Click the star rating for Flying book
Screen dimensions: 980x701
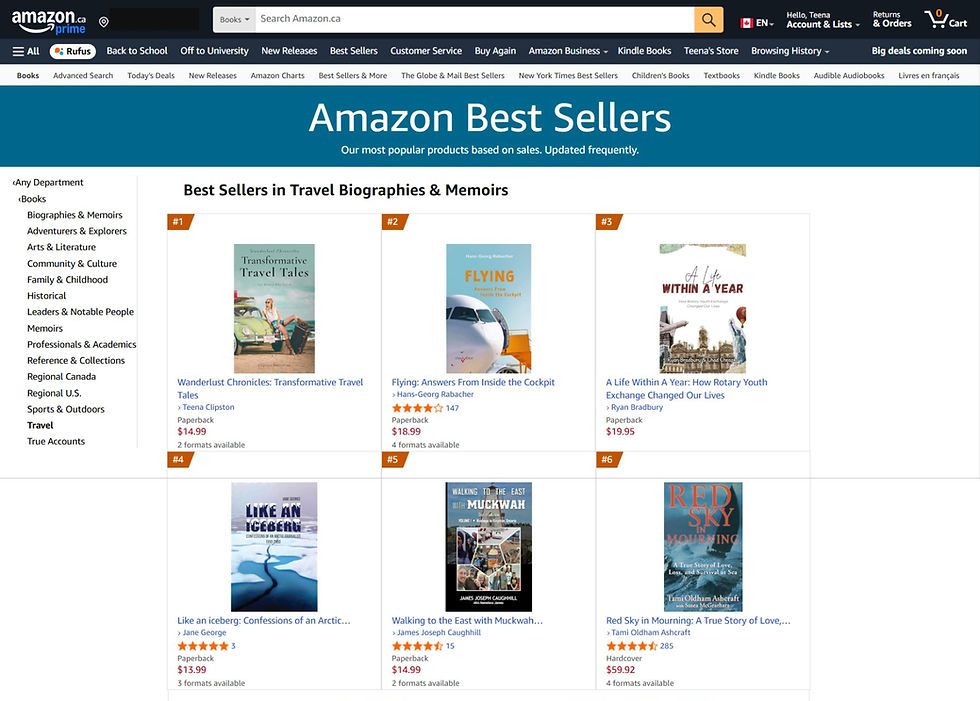[417, 408]
